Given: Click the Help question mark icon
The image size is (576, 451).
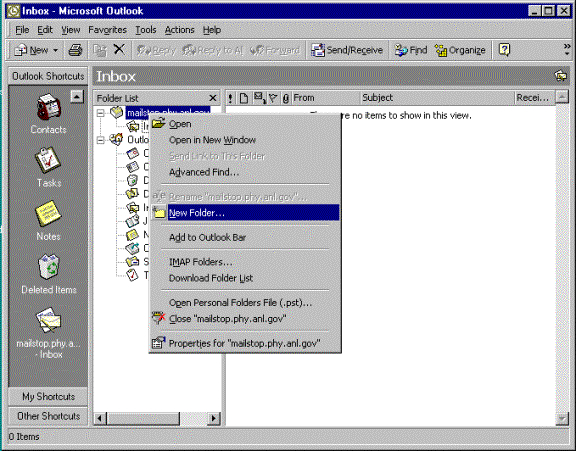Looking at the screenshot, I should 504,50.
